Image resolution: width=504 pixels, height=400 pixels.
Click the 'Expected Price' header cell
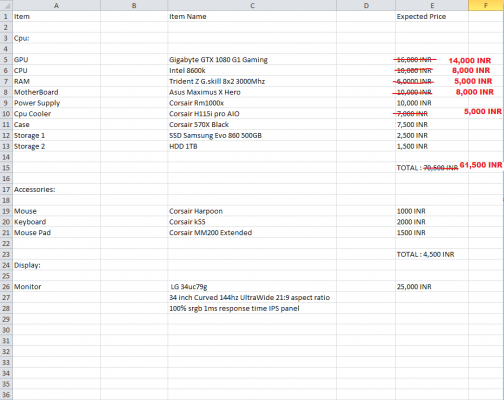click(x=432, y=16)
